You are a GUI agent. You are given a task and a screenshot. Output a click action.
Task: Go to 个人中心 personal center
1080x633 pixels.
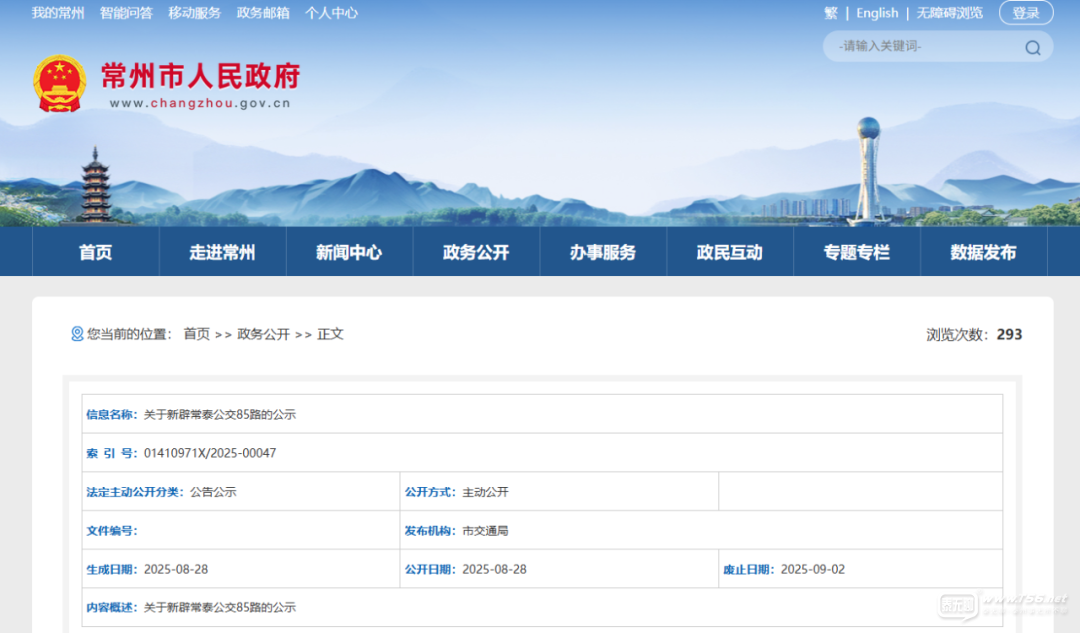pos(331,13)
